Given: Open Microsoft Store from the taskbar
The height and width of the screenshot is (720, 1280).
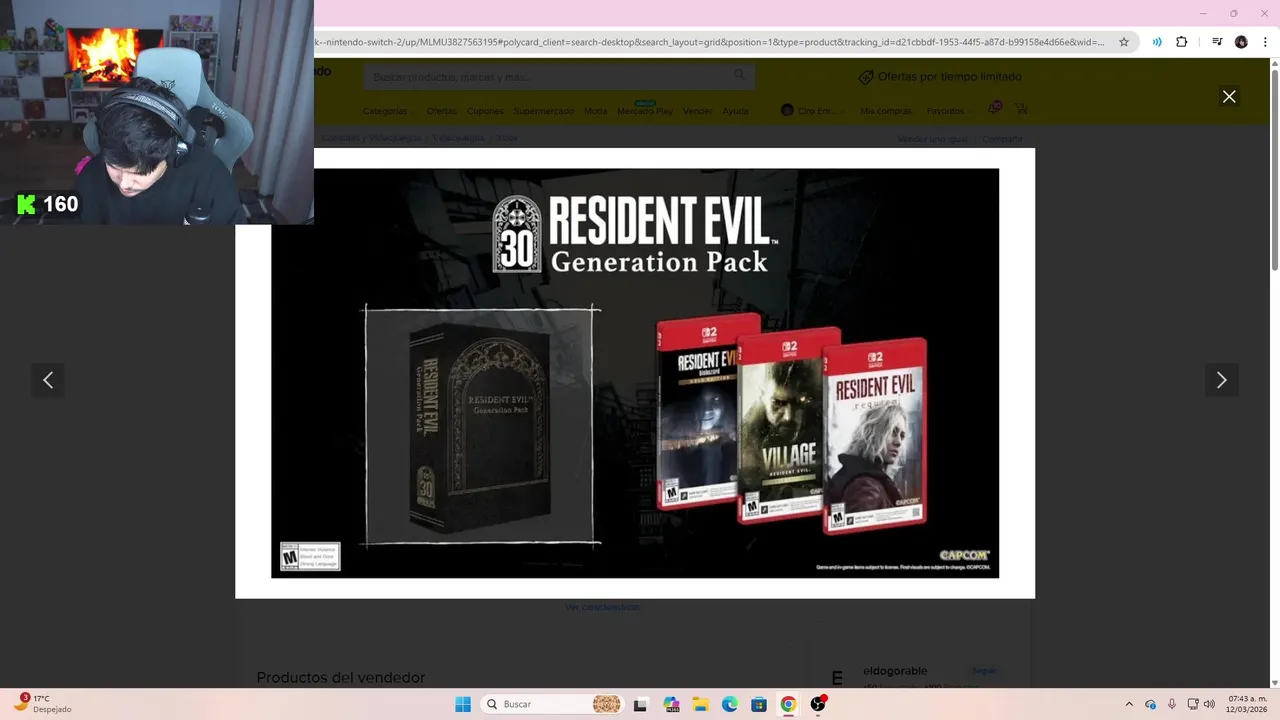Looking at the screenshot, I should 759,704.
